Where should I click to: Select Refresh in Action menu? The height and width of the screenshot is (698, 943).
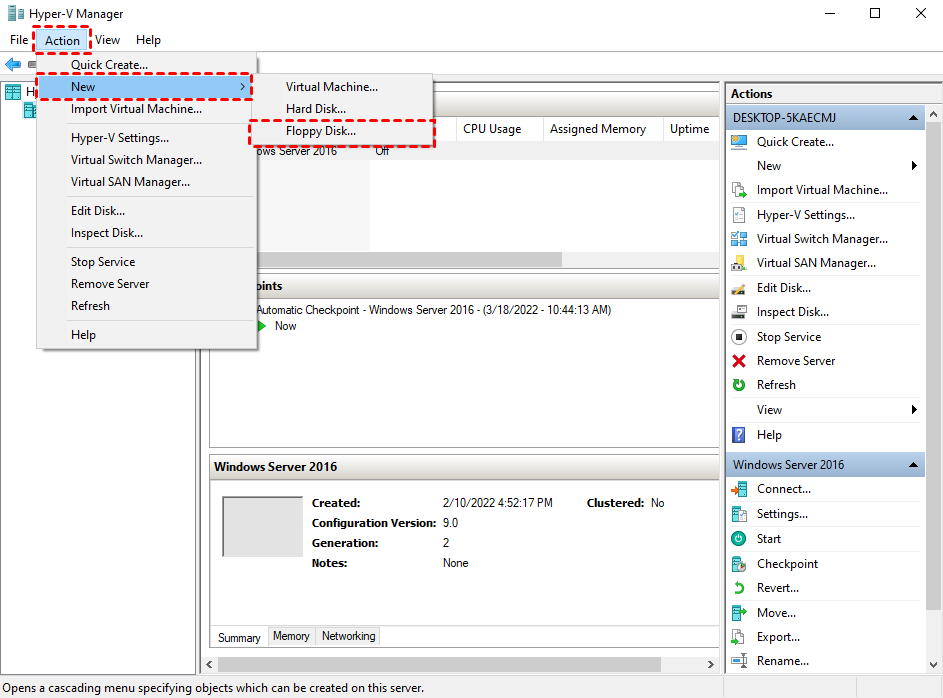pyautogui.click(x=147, y=305)
